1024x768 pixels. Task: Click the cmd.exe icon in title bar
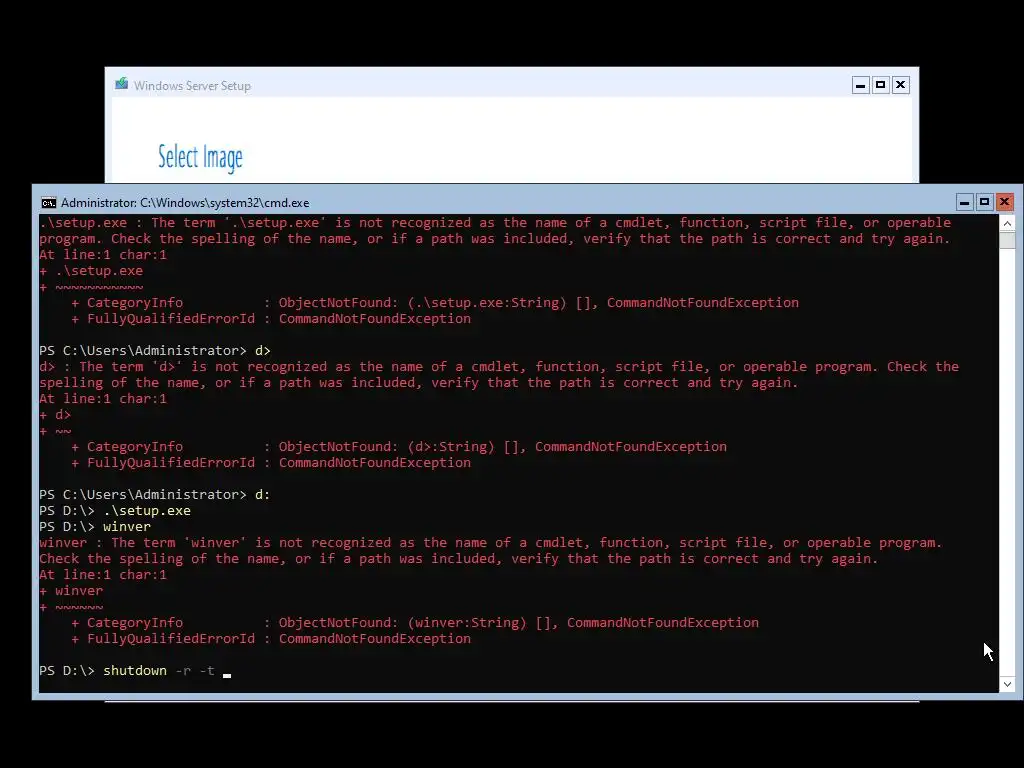coord(48,203)
